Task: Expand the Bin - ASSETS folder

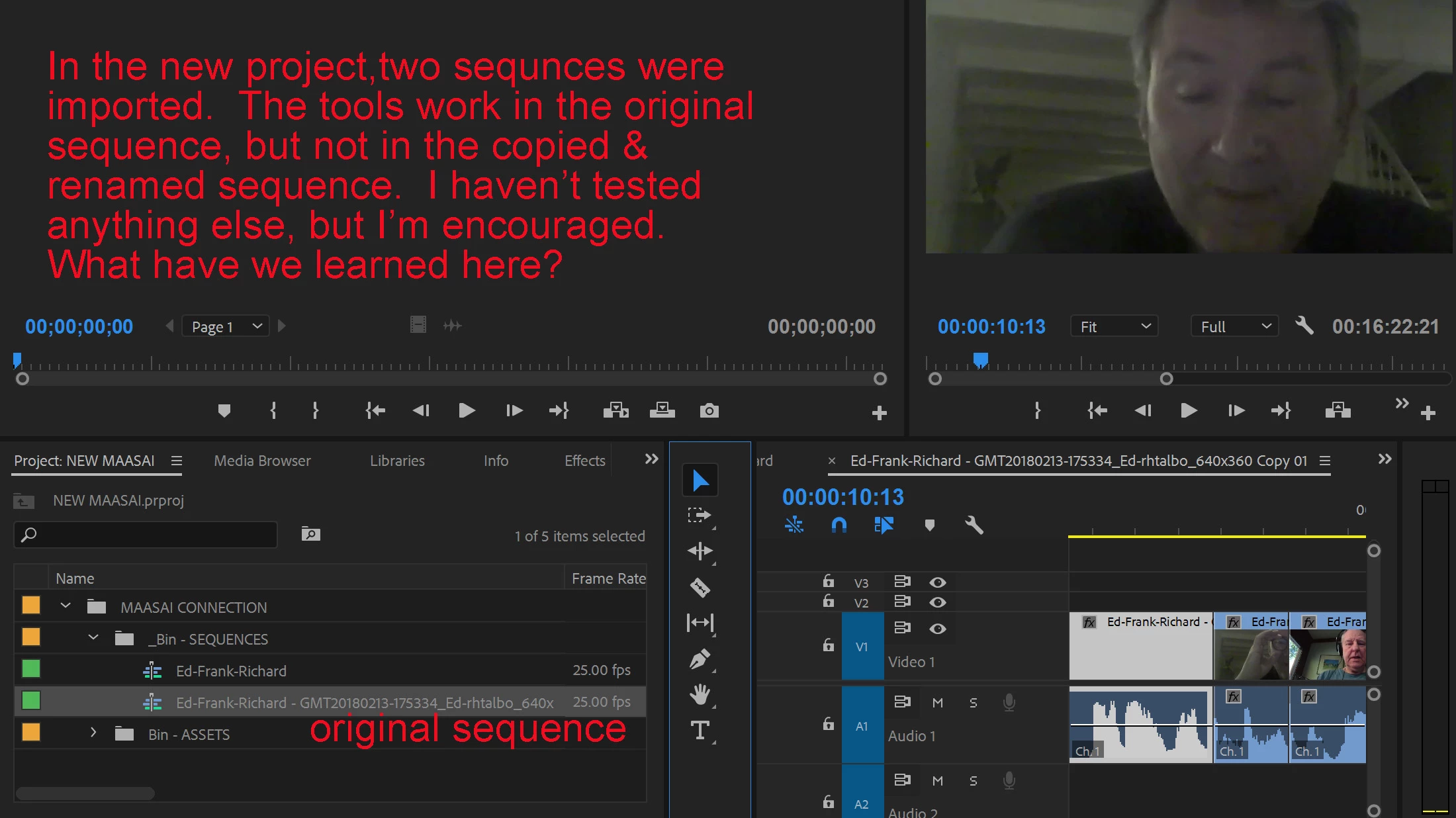Action: click(x=93, y=733)
